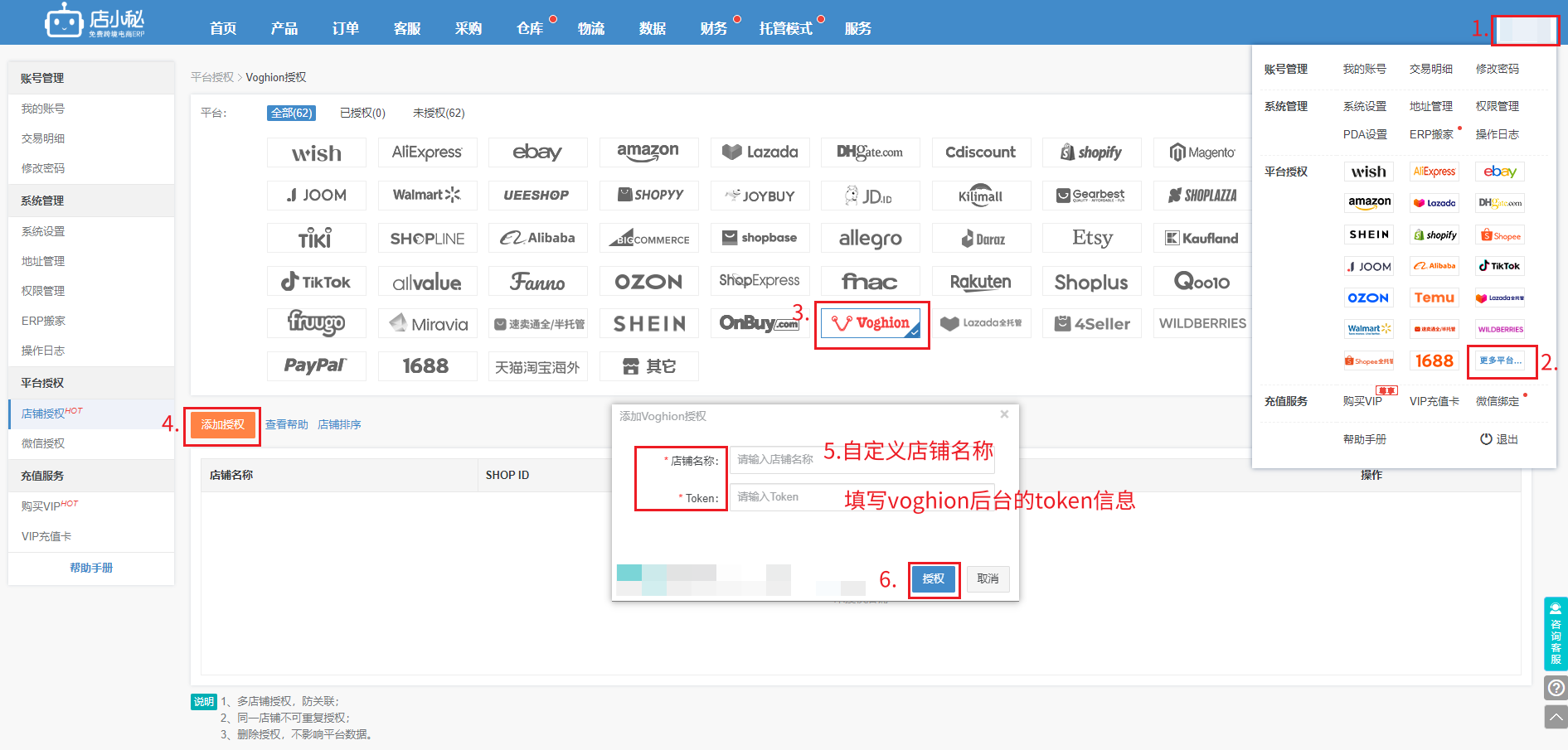Choose the Temu logo in dropdown panel
The image size is (1568, 750).
coord(1435,298)
